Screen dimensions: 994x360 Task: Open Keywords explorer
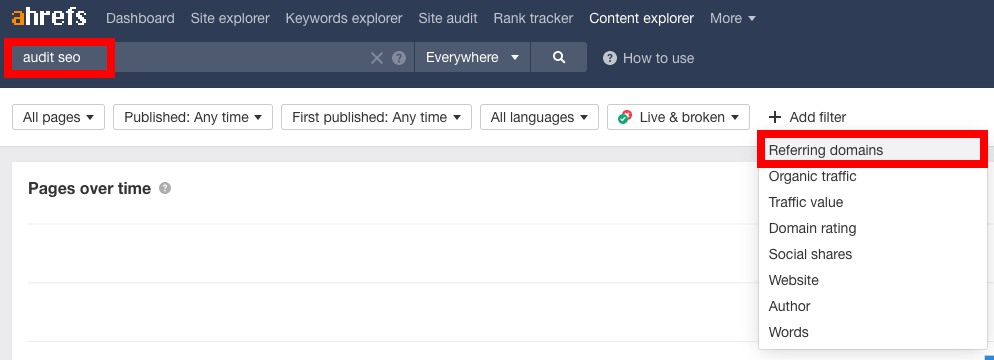(x=344, y=18)
